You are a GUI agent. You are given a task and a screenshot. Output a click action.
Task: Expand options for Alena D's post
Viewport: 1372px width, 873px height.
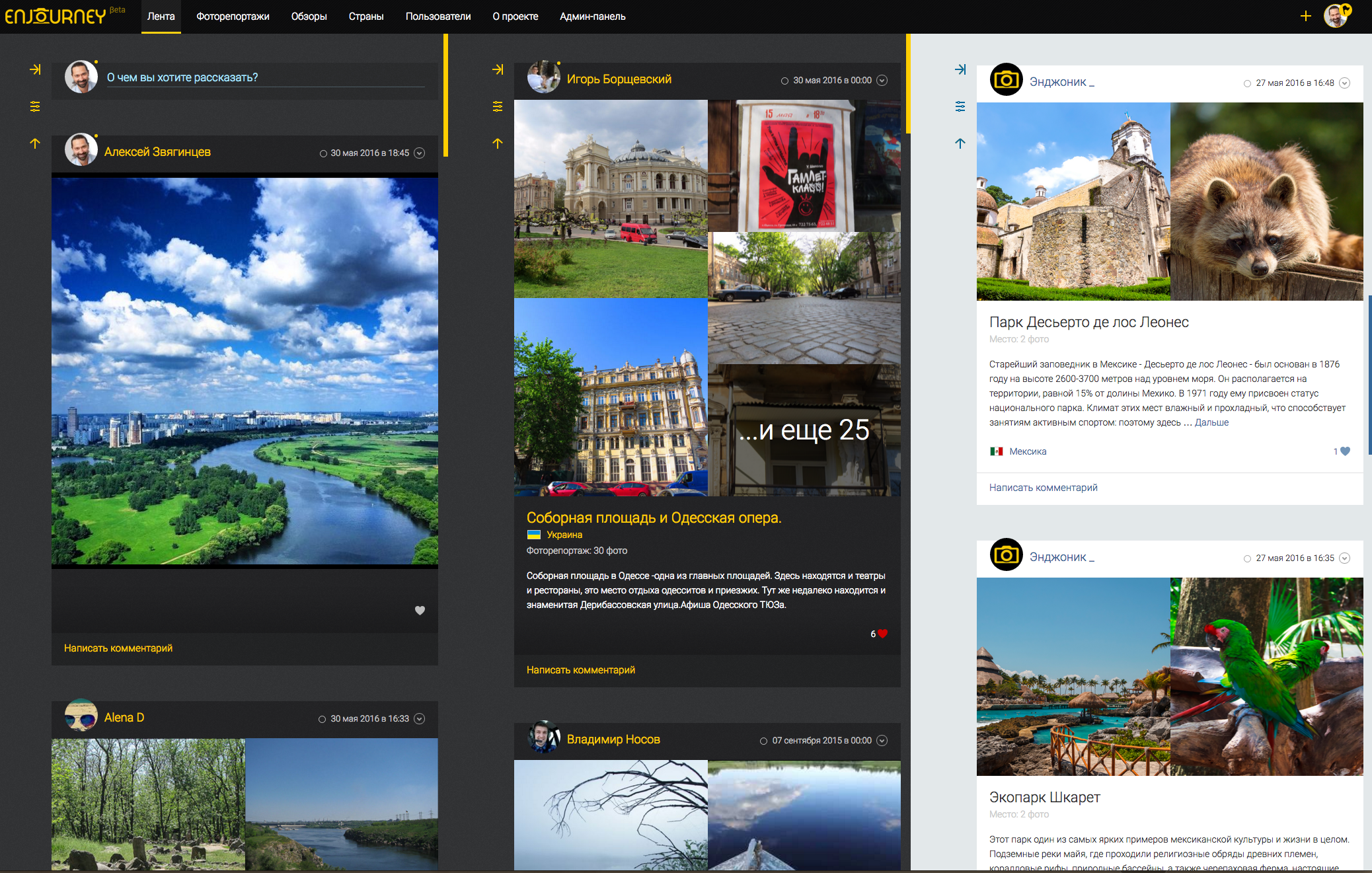coord(419,719)
